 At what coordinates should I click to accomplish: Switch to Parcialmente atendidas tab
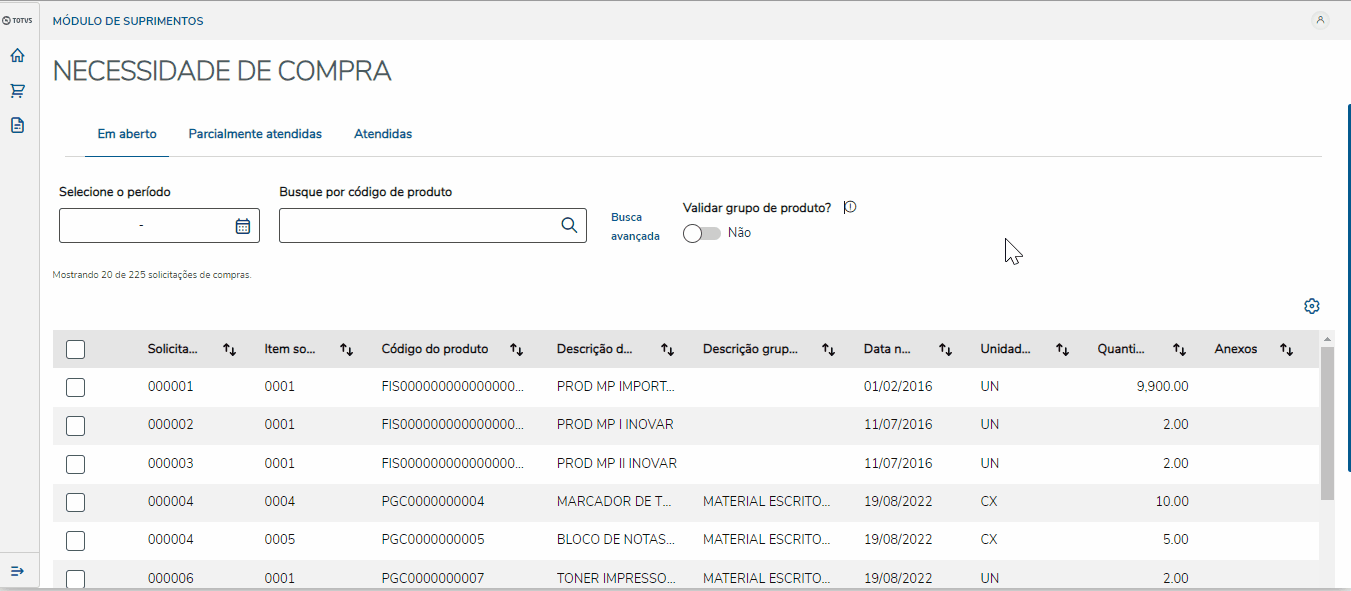[255, 134]
